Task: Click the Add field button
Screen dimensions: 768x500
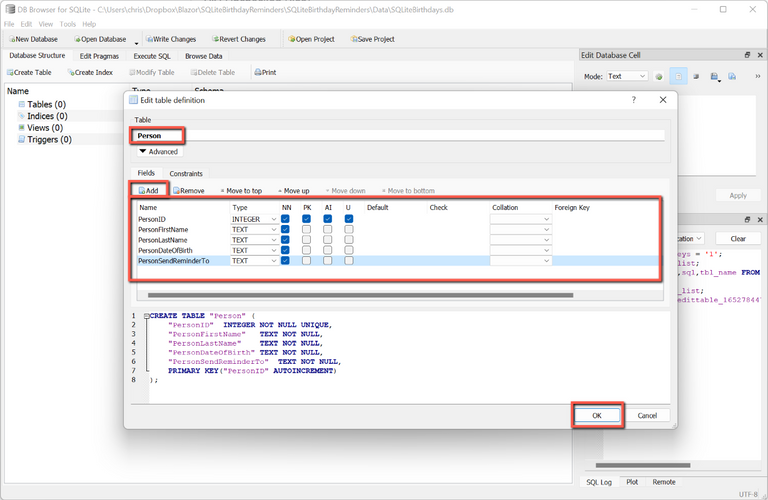Action: click(x=148, y=190)
